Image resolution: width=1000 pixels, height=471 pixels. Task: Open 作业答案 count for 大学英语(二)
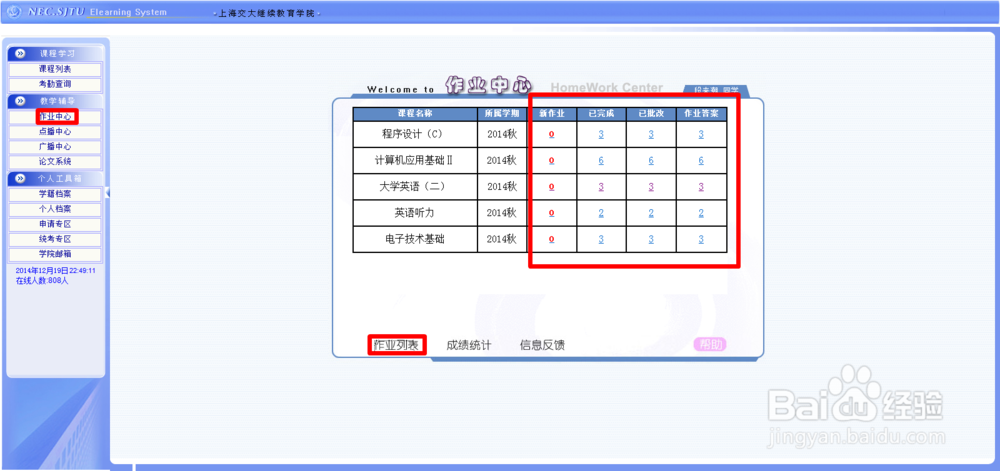click(701, 187)
